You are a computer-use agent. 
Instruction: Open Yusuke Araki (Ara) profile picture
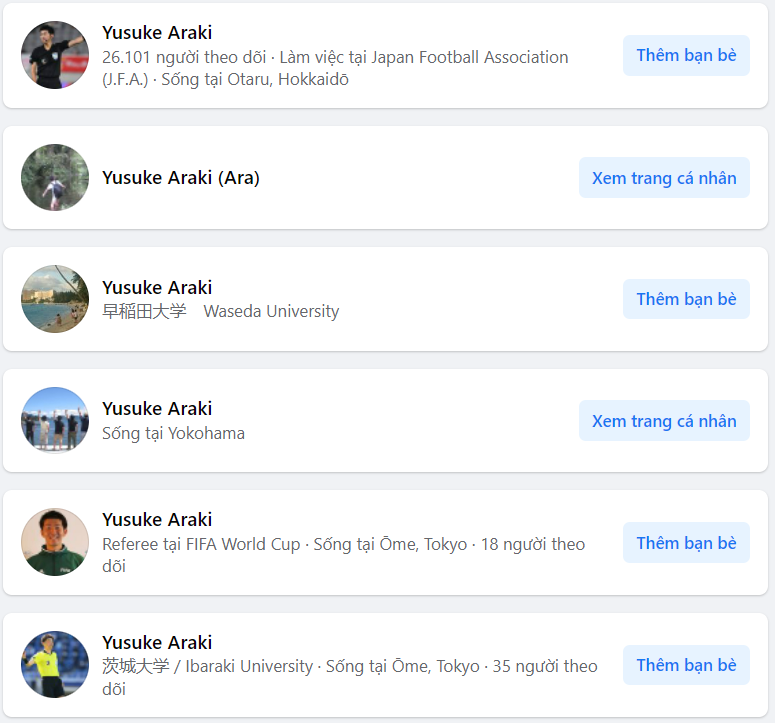point(55,177)
